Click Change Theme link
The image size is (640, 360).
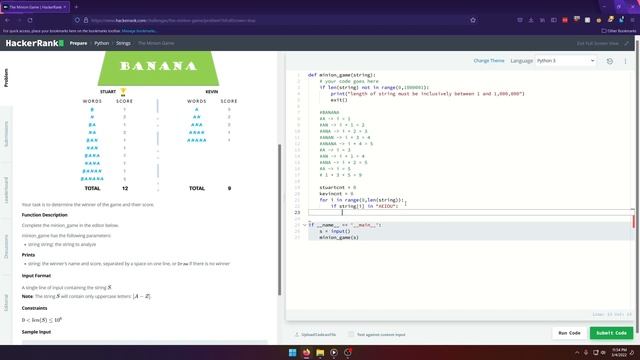tap(489, 61)
